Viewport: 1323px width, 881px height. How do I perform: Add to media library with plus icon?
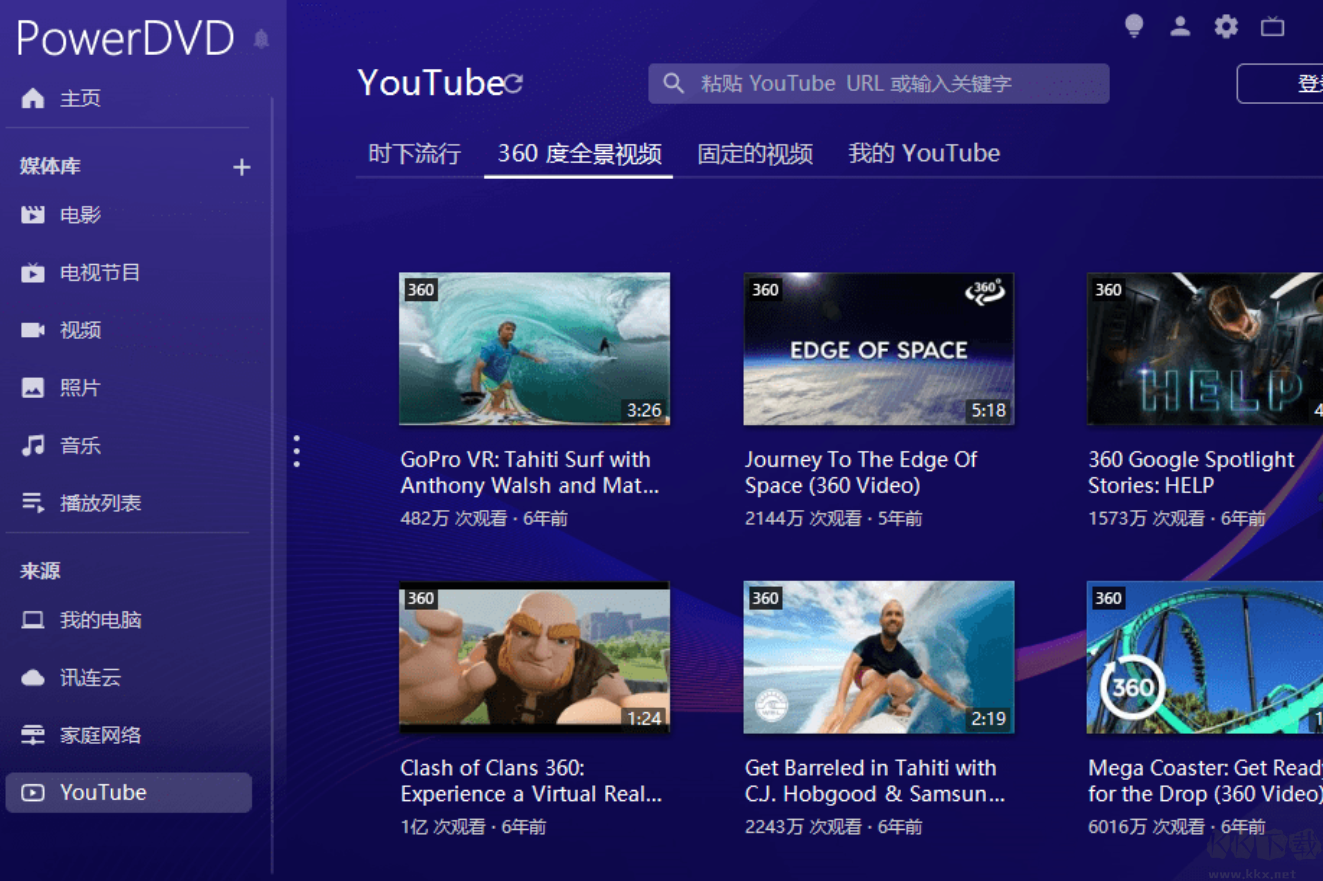[x=241, y=167]
